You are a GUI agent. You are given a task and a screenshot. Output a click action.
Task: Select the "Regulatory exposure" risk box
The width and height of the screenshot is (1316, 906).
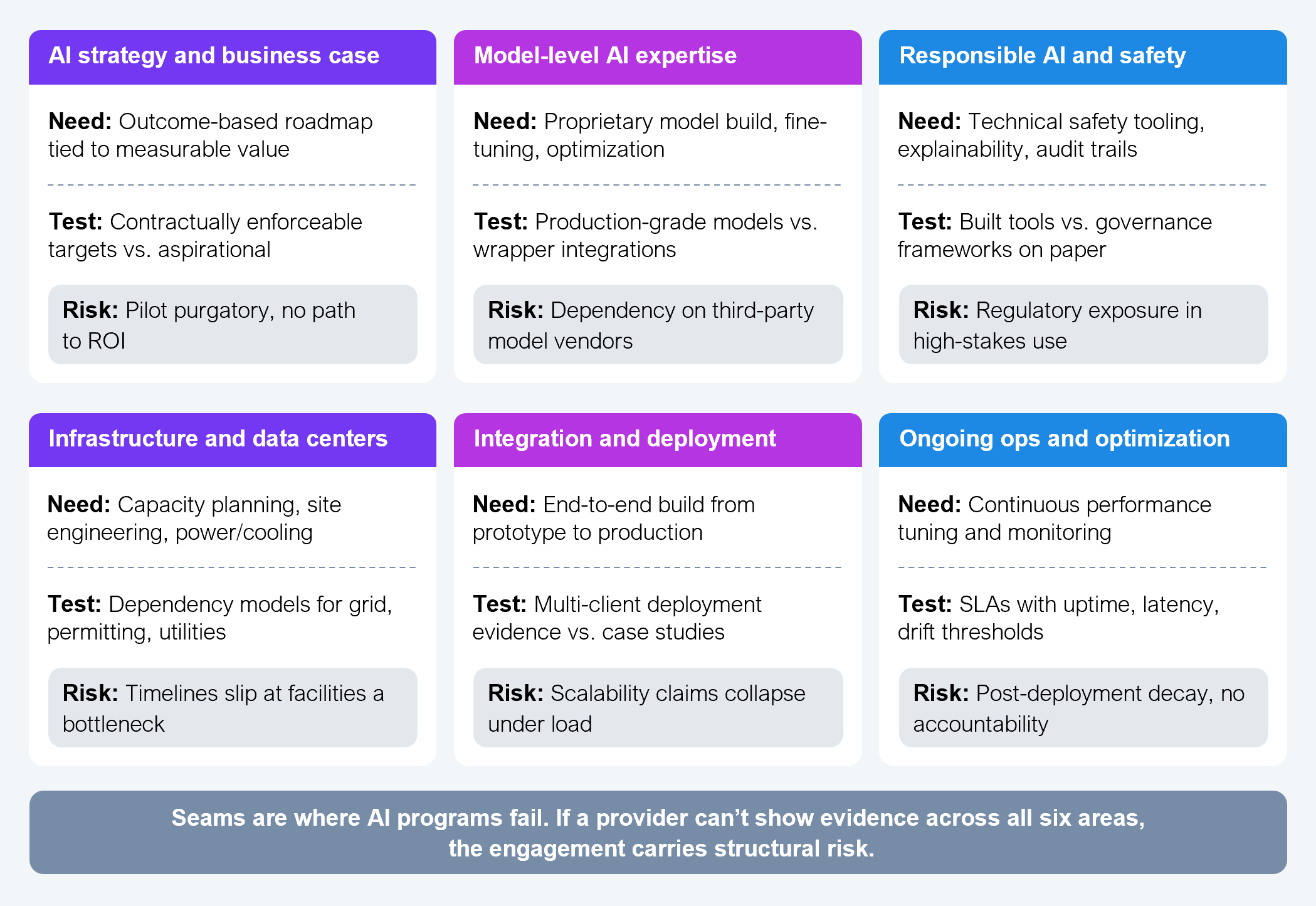[x=1083, y=325]
